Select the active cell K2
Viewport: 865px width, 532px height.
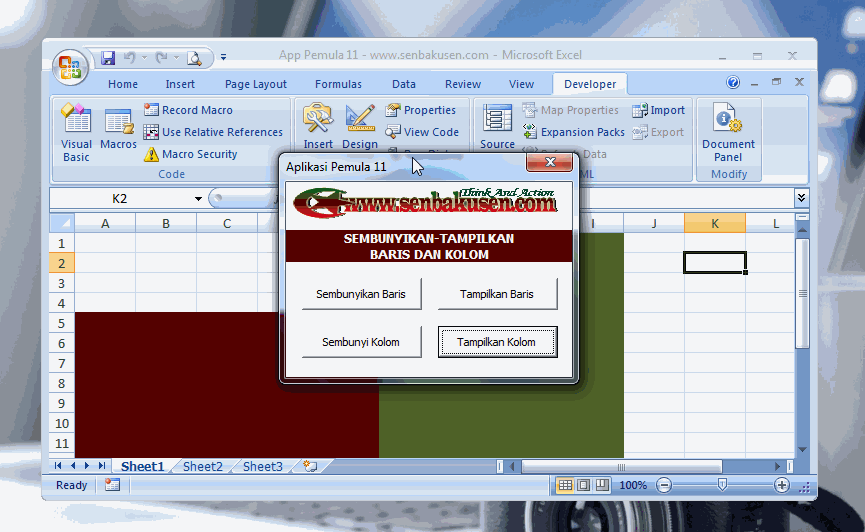[x=714, y=263]
